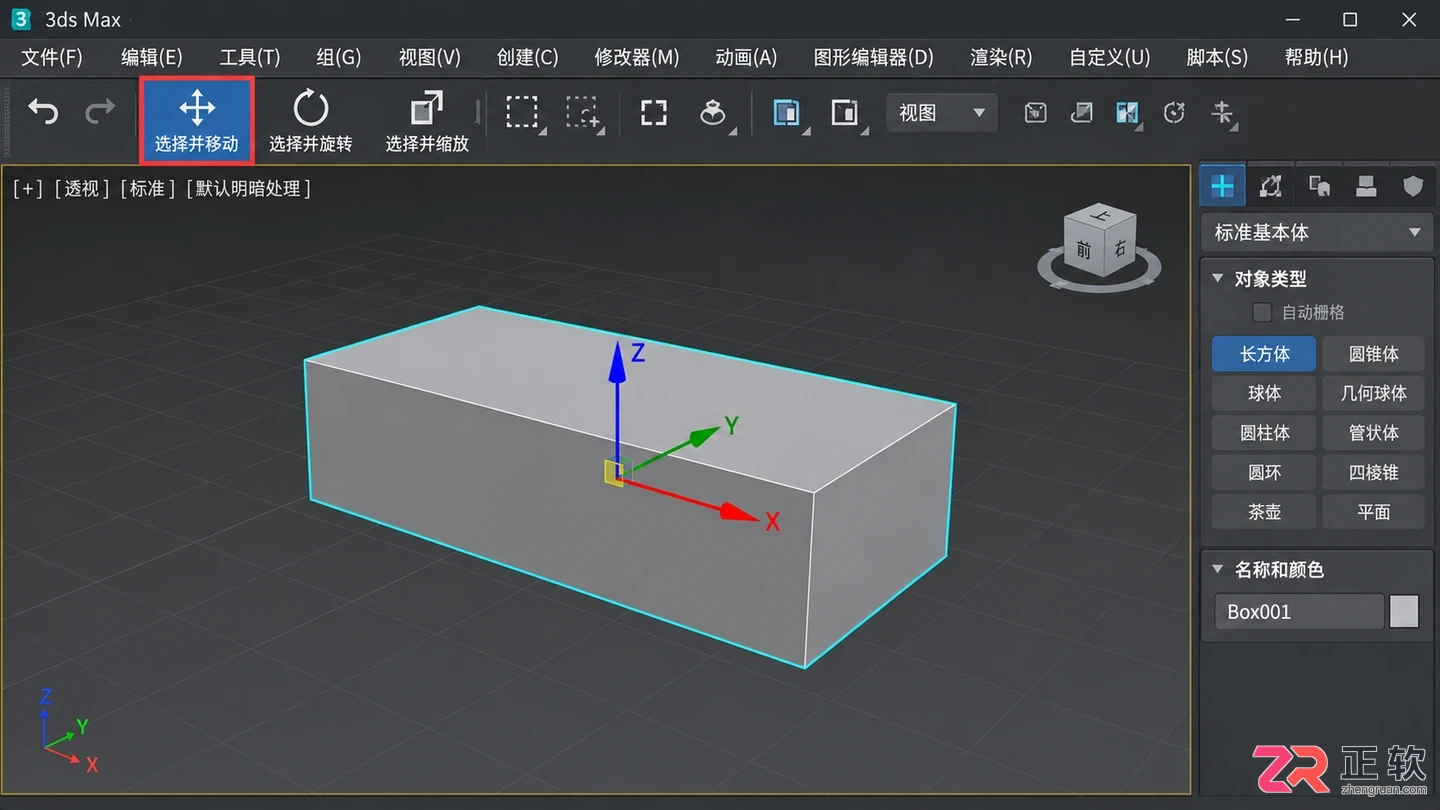
Task: Click the 几何球体 geosphere button
Action: 1373,393
